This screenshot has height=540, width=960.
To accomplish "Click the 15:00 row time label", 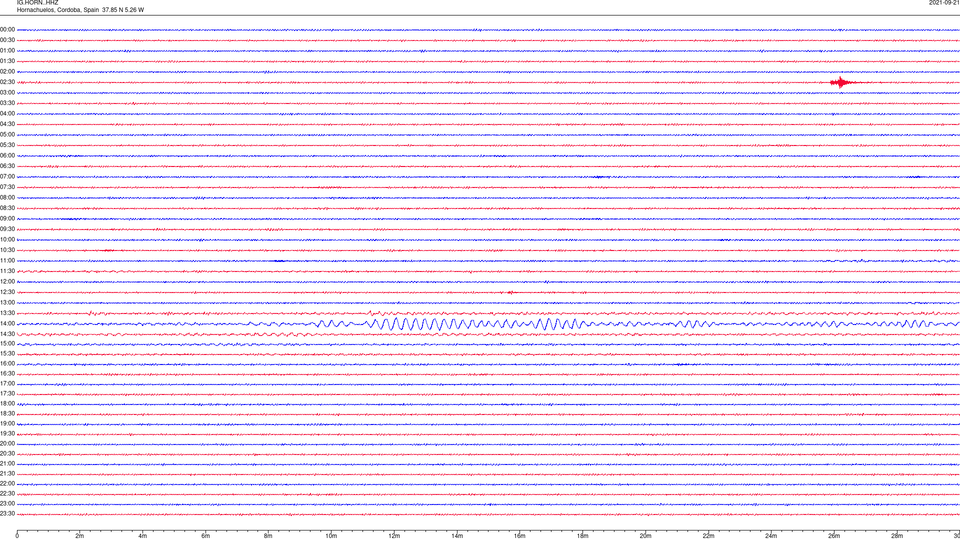I will point(7,343).
